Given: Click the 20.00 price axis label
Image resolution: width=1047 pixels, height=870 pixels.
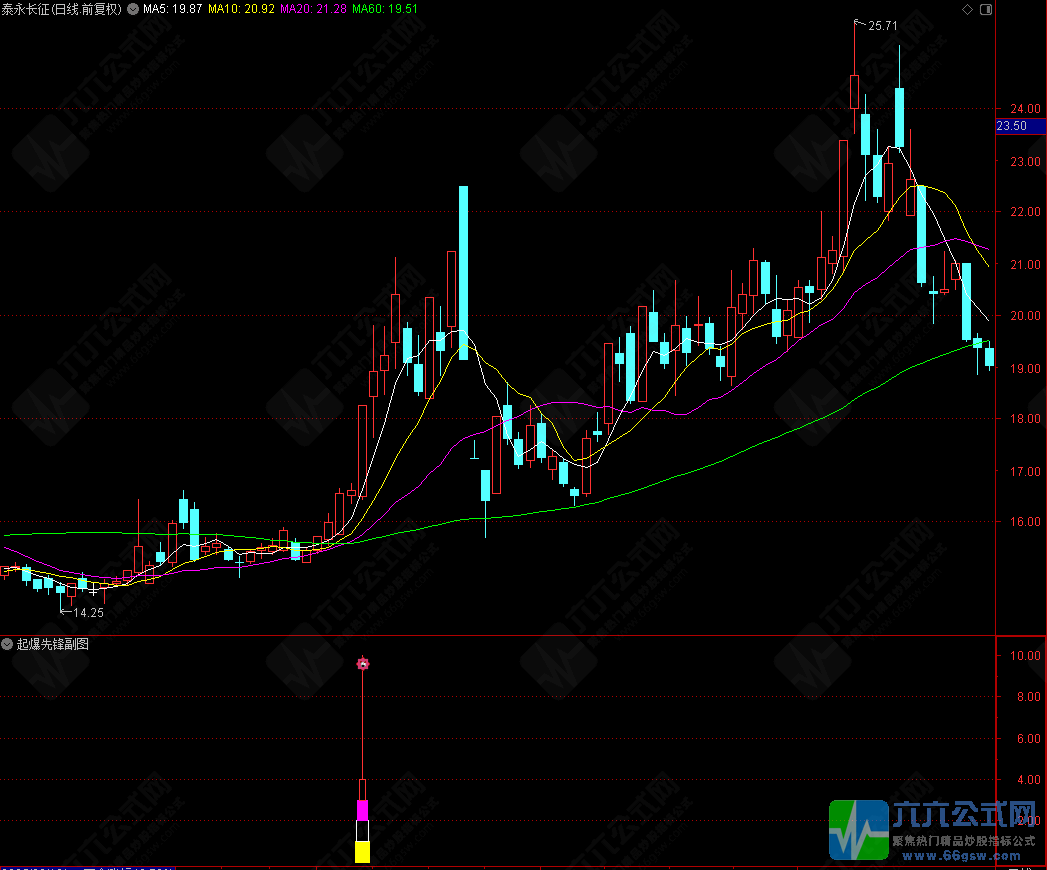Looking at the screenshot, I should pyautogui.click(x=1025, y=316).
